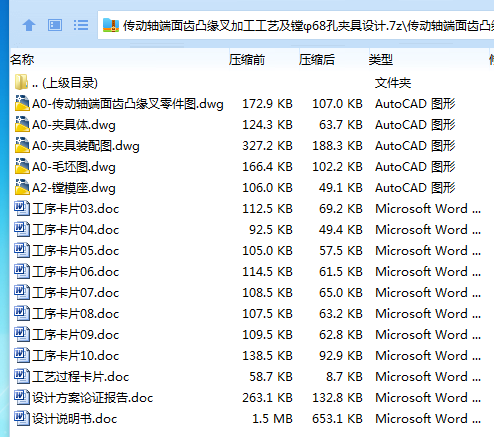The height and width of the screenshot is (437, 494).
Task: Select file 工序卡片09.doc
Action: click(x=76, y=335)
